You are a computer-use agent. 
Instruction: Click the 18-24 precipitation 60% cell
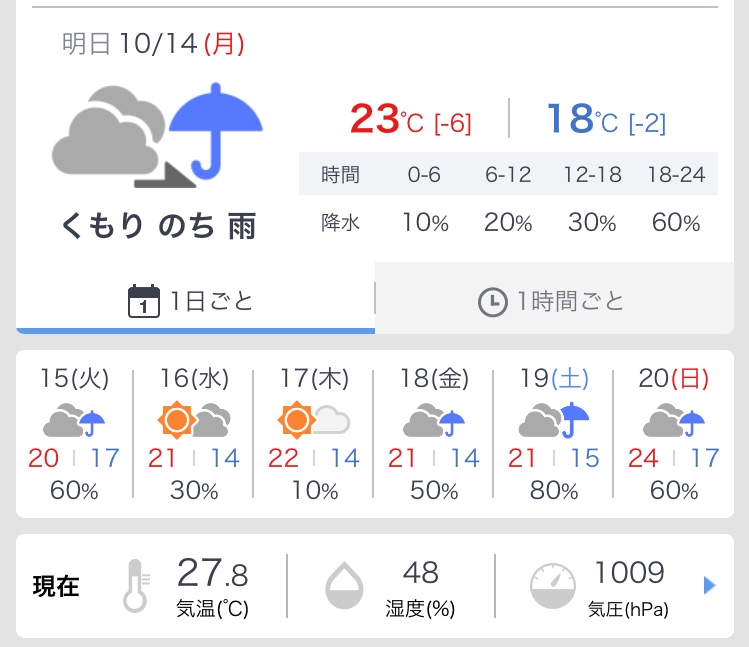coord(675,223)
